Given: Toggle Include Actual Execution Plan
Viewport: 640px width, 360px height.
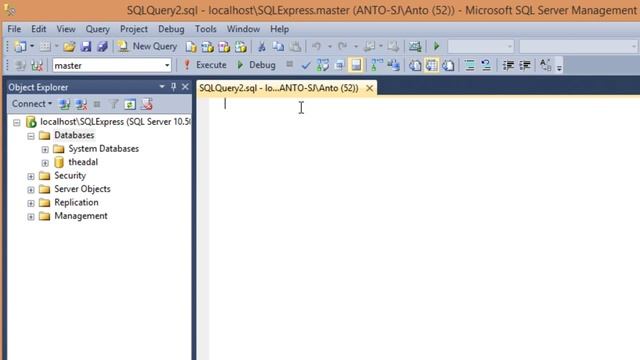Looking at the screenshot, I should pyautogui.click(x=377, y=65).
